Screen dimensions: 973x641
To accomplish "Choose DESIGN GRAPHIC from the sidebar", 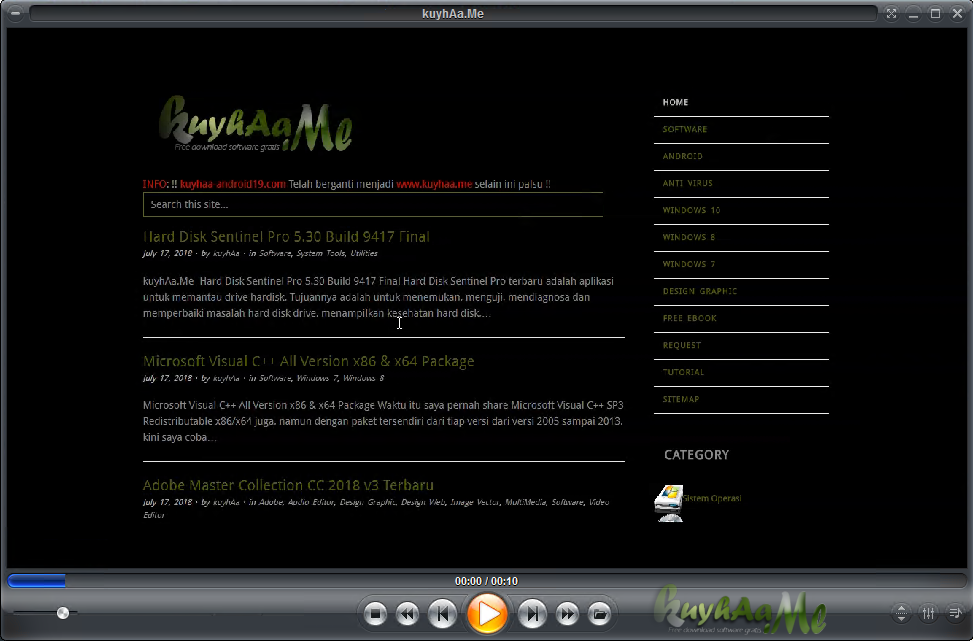I will (699, 291).
